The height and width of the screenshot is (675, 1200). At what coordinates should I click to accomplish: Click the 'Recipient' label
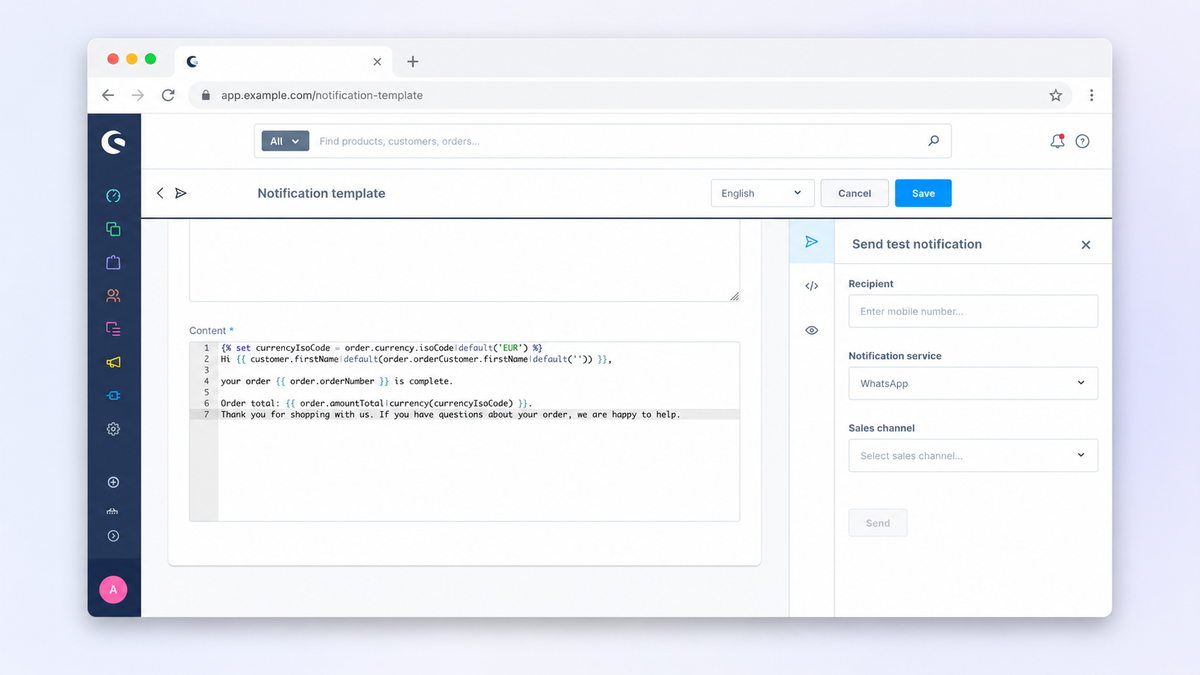click(x=871, y=284)
